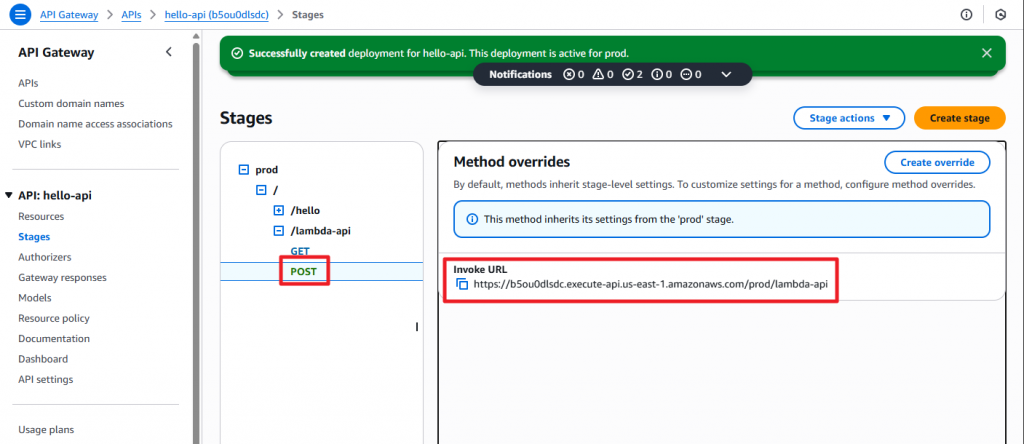Open Resources in the sidebar
Viewport: 1024px width, 444px height.
click(41, 217)
